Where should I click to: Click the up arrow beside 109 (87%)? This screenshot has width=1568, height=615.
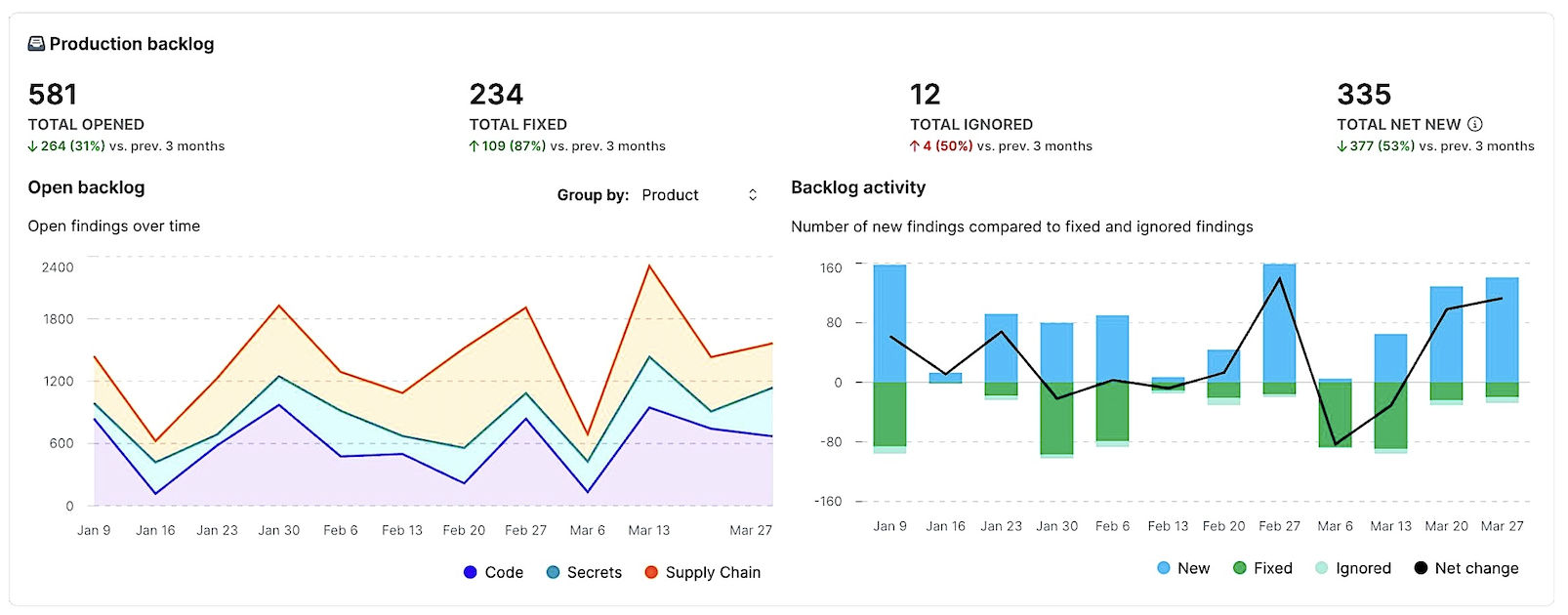pyautogui.click(x=474, y=146)
